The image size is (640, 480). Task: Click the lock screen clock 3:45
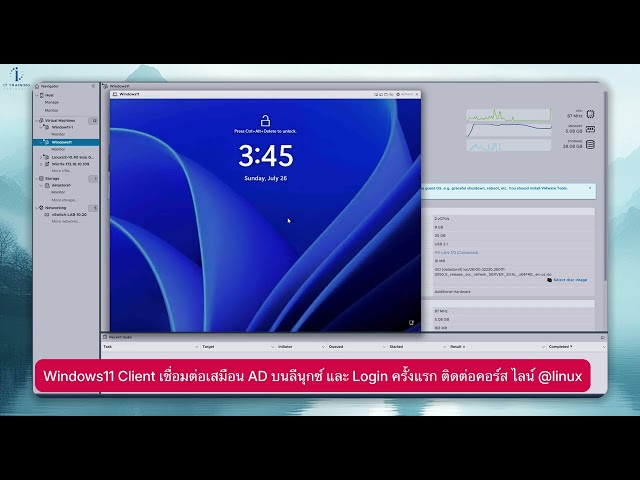266,156
